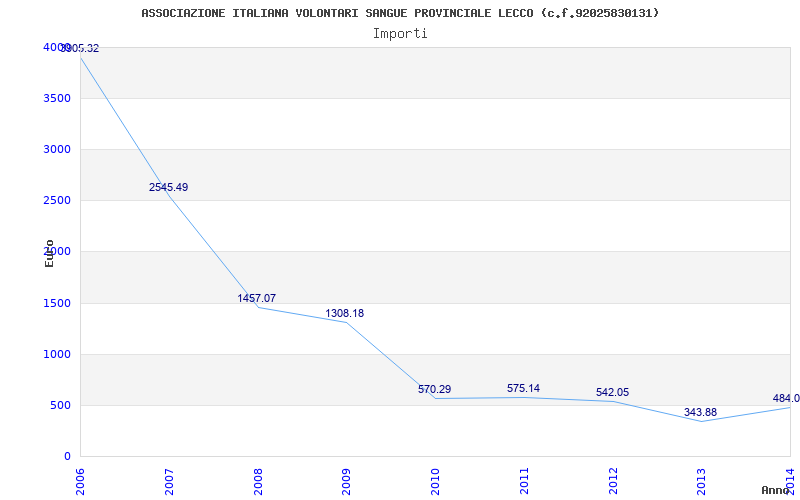Screen dimensions: 800x500
Task: Click the Euro y-axis title
Action: [49, 253]
